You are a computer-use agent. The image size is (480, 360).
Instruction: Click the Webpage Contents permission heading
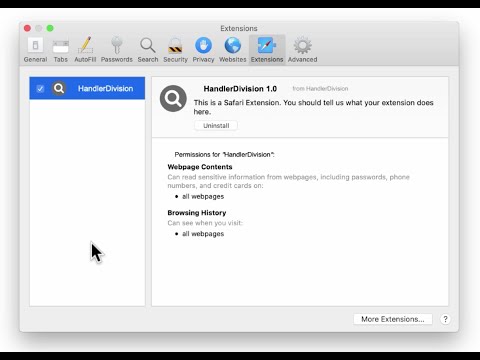(x=200, y=167)
